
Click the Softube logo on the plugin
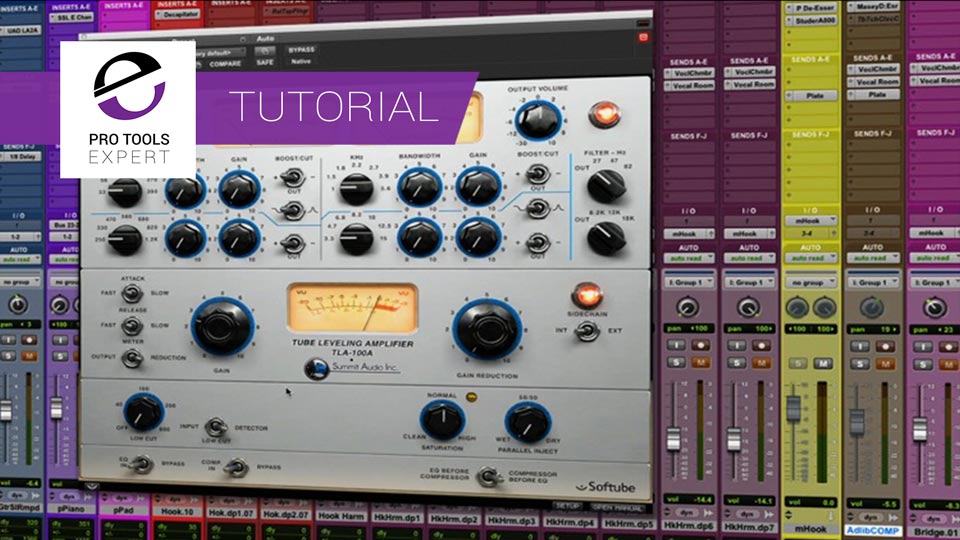[x=606, y=487]
